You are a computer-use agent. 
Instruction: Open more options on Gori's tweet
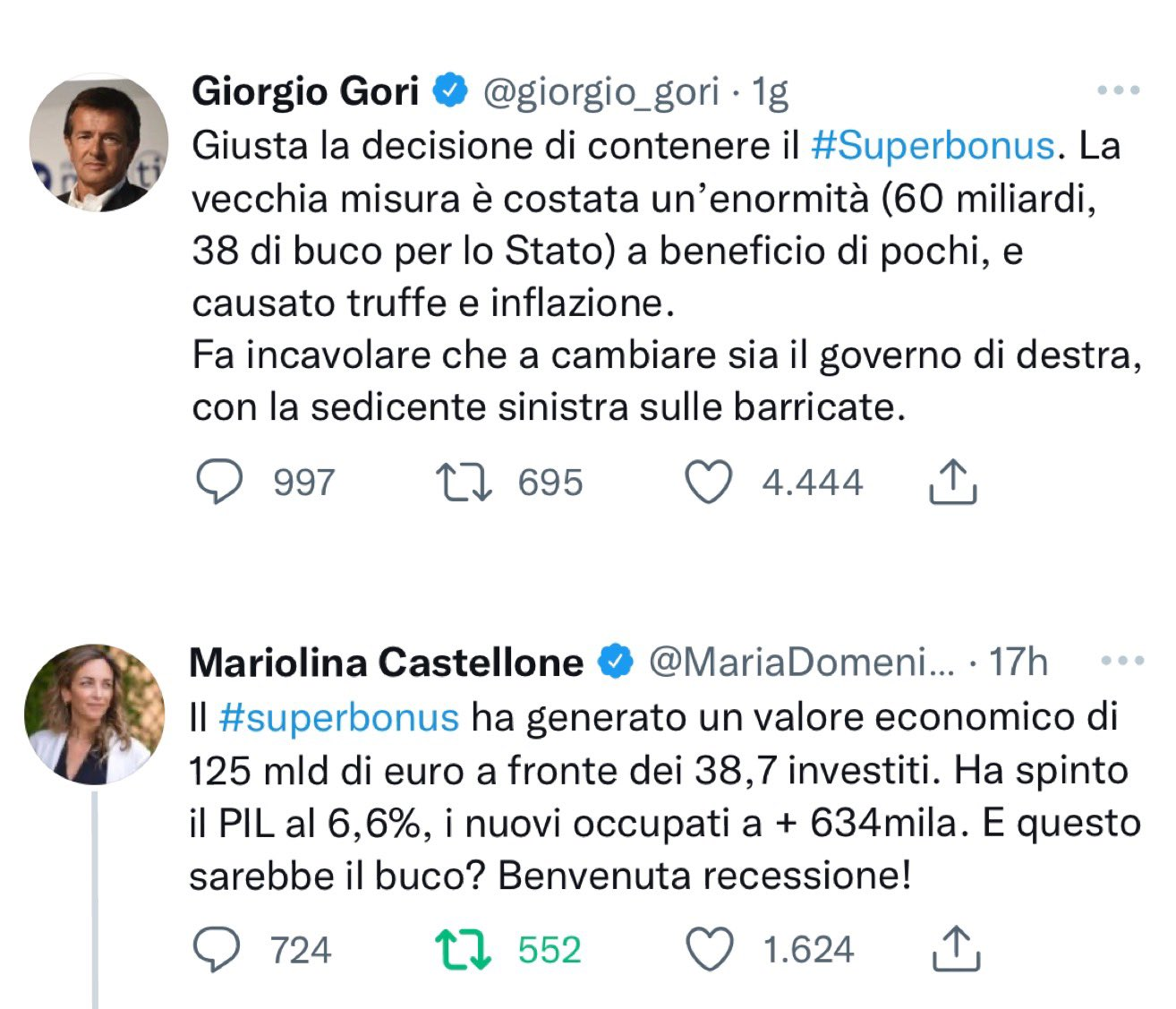tap(1119, 90)
